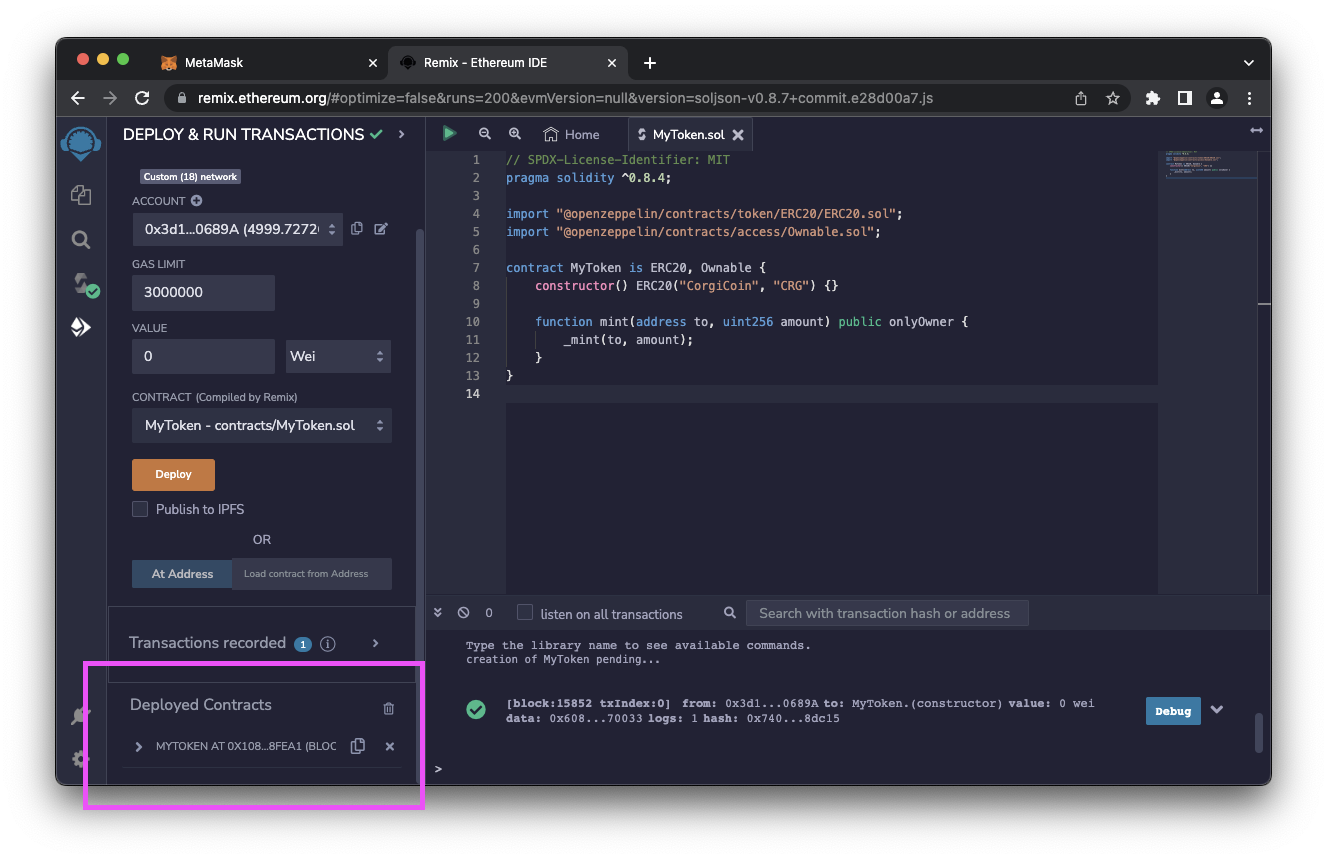The width and height of the screenshot is (1327, 859).
Task: Open the Solidity compiler sidebar icon
Action: coord(84,285)
